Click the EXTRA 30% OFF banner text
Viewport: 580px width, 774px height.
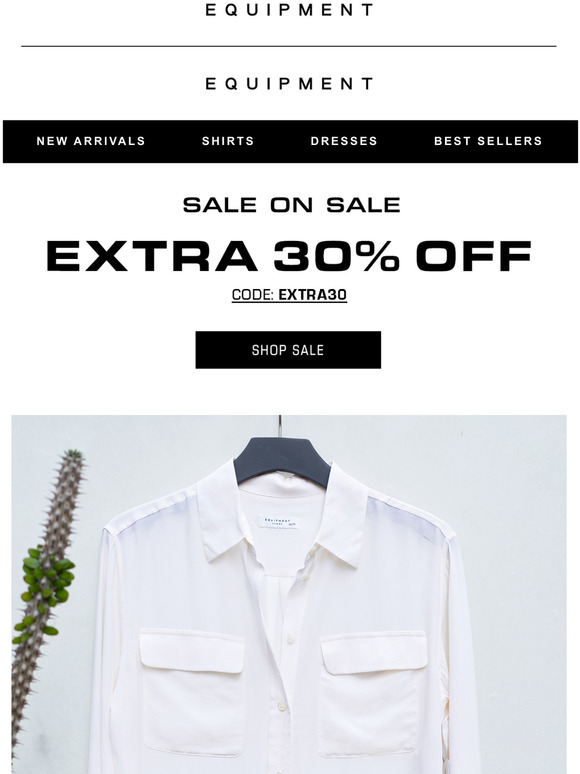pos(289,256)
